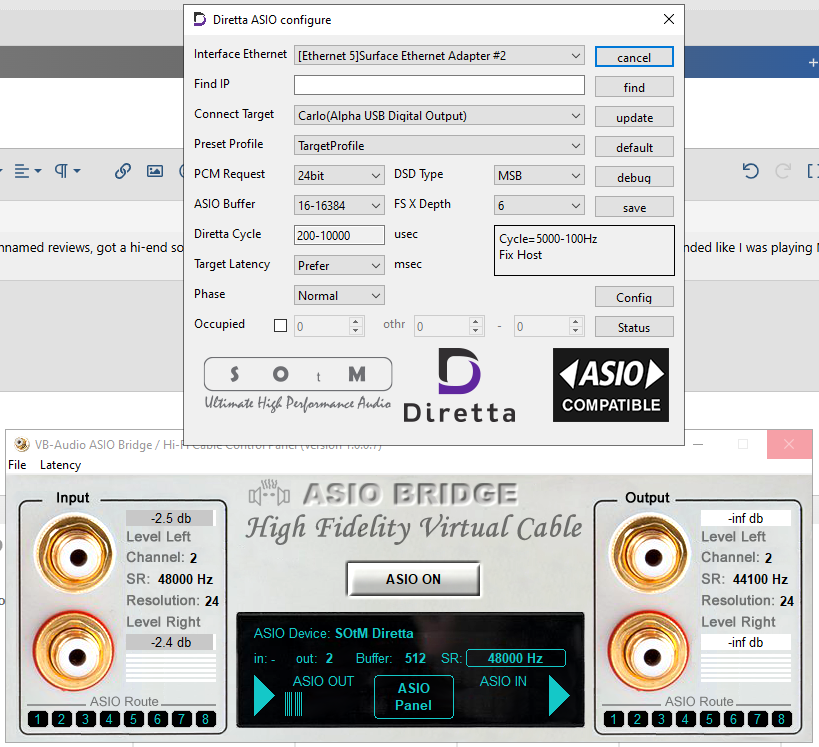Increment the othr stepper value

point(475,321)
